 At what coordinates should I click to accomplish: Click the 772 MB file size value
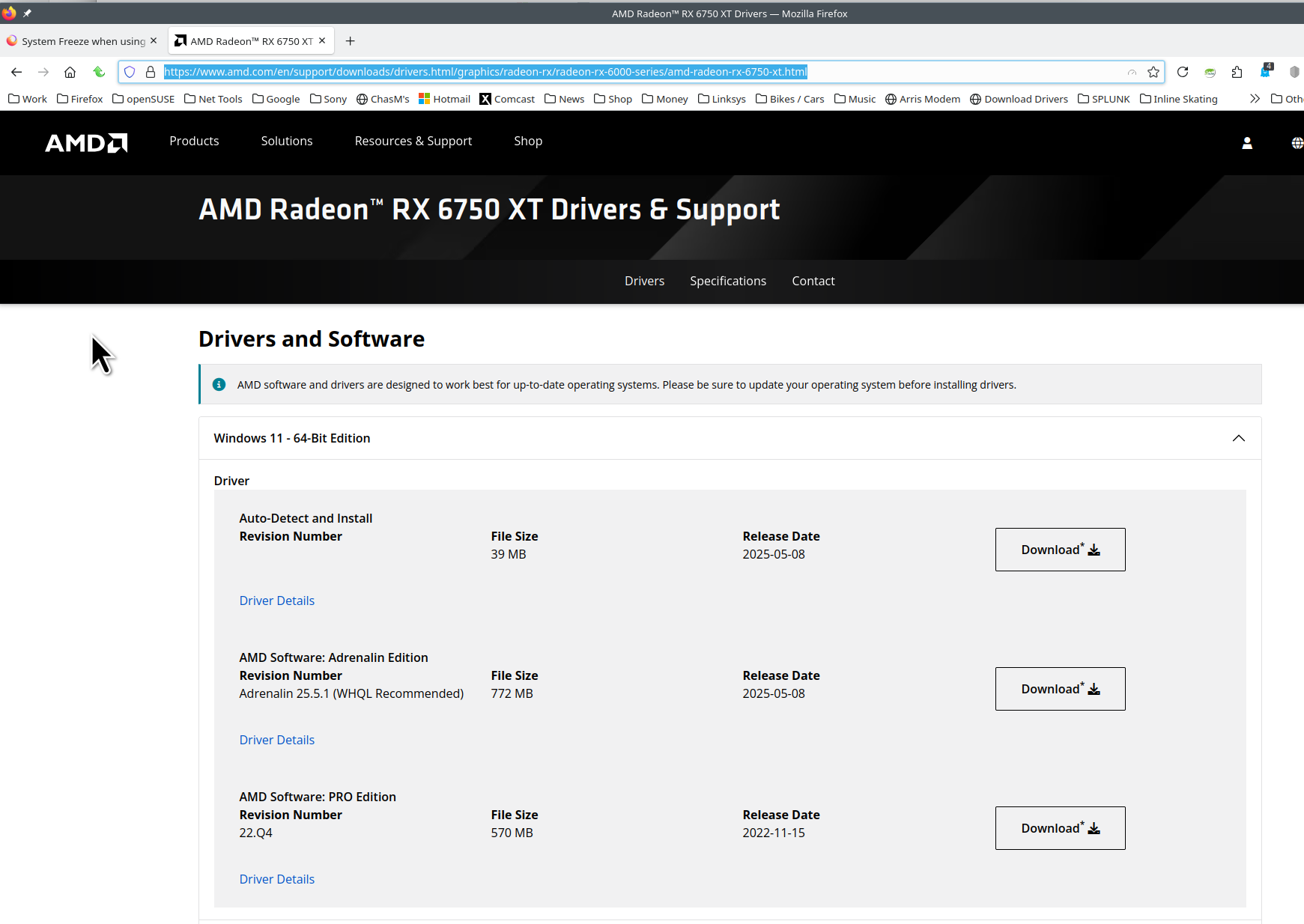[x=512, y=693]
